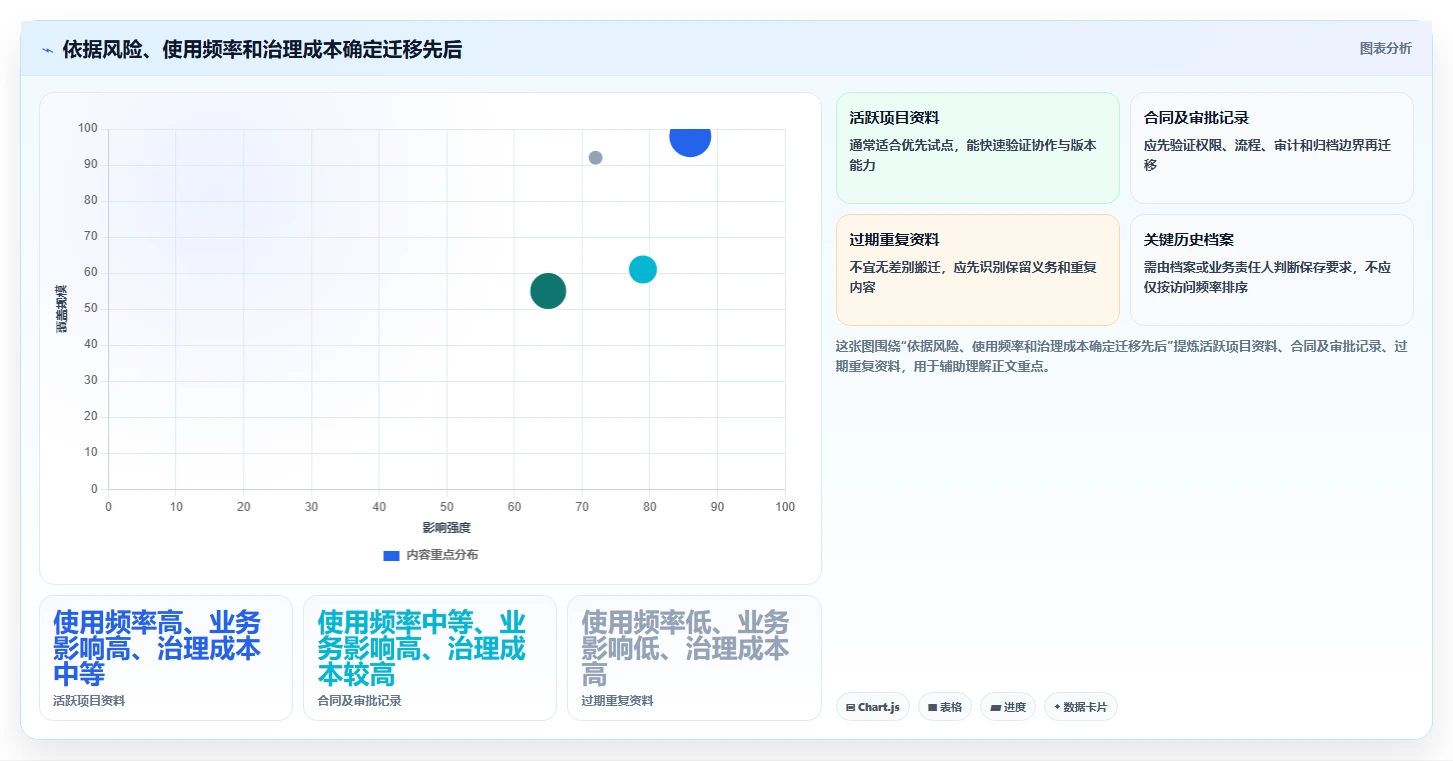Image resolution: width=1453 pixels, height=761 pixels.
Task: Select the cyan bubble in chart
Action: click(x=643, y=269)
